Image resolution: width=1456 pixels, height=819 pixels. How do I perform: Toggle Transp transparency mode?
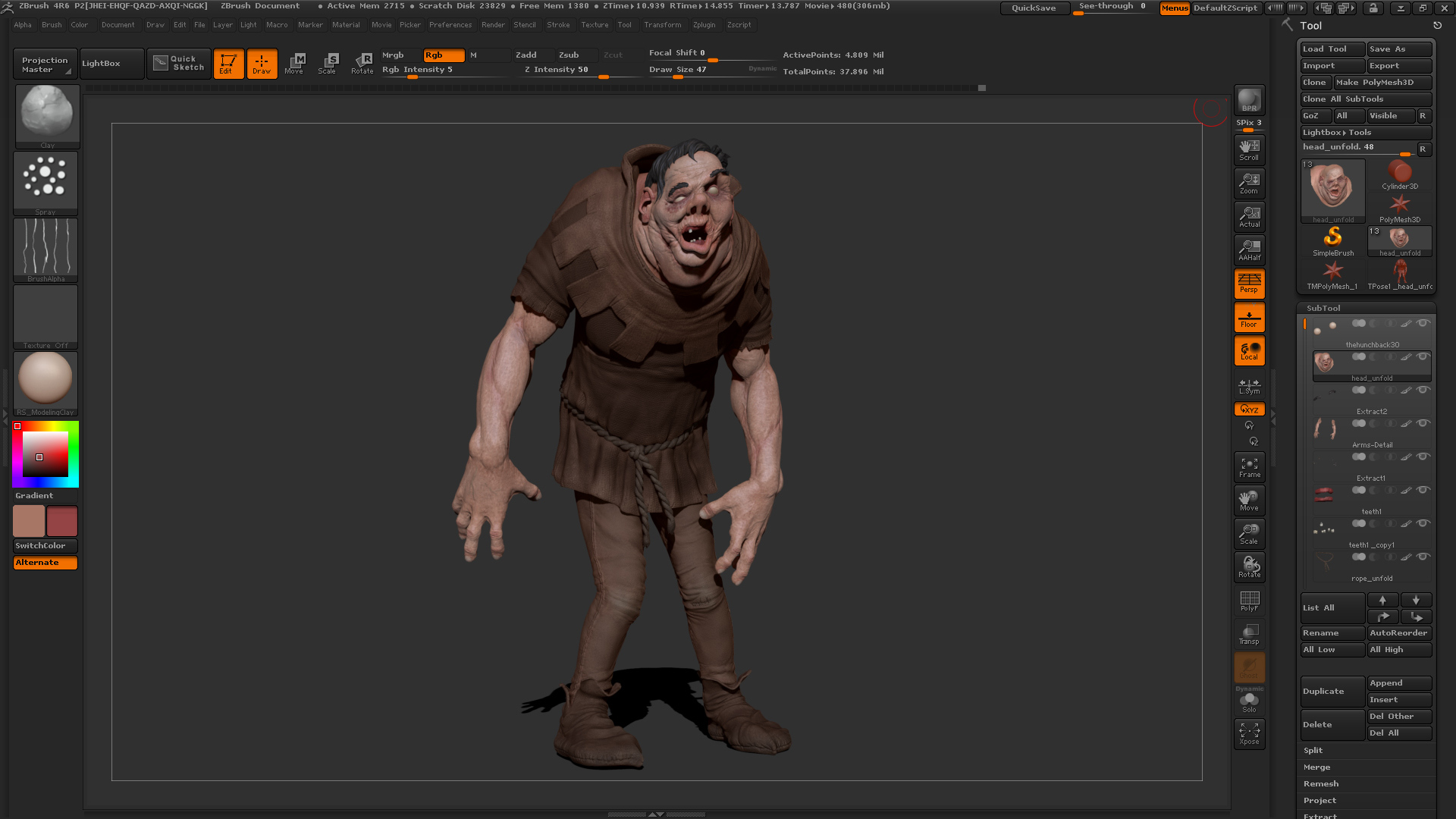click(x=1249, y=634)
